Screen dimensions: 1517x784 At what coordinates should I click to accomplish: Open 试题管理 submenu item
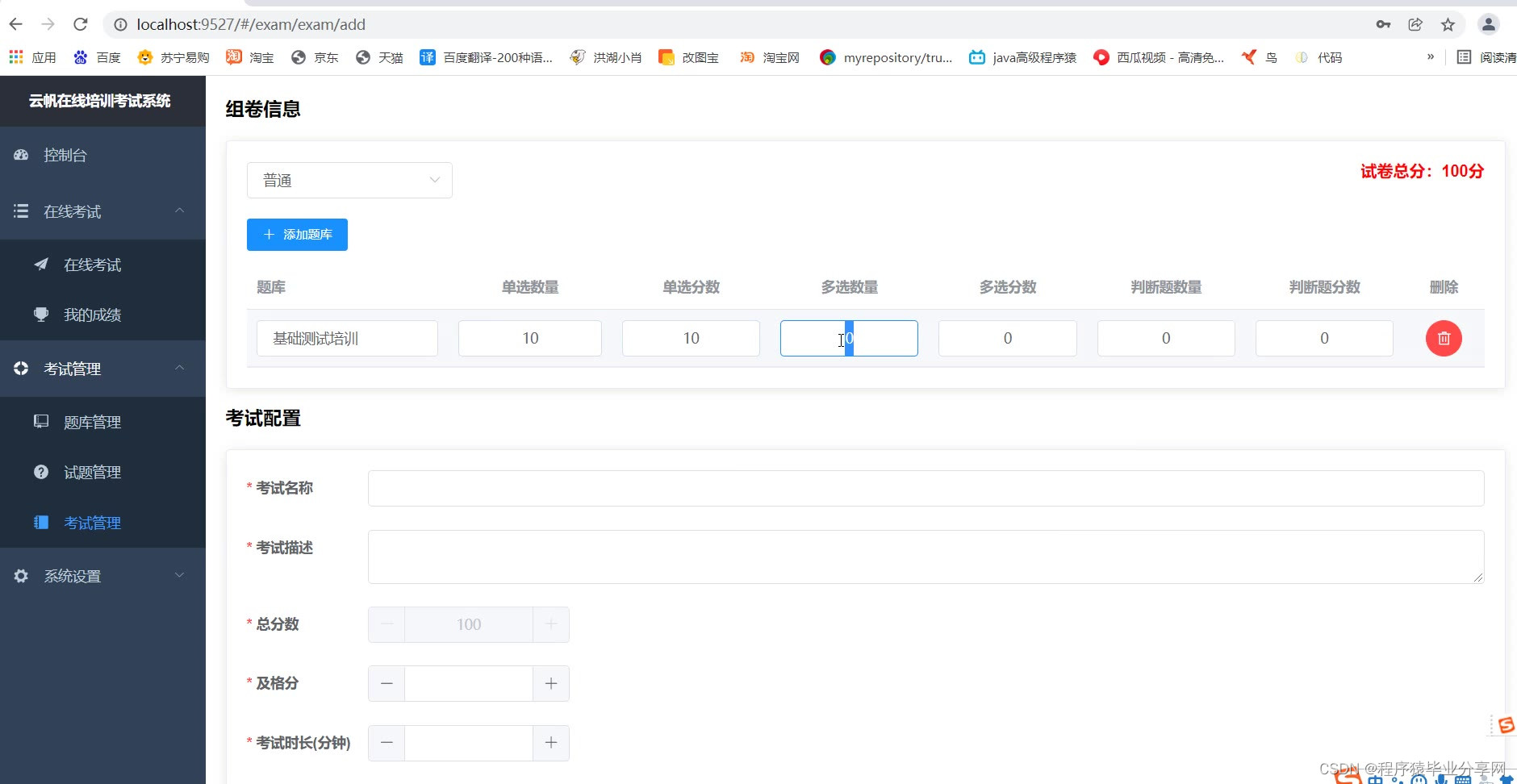tap(102, 472)
